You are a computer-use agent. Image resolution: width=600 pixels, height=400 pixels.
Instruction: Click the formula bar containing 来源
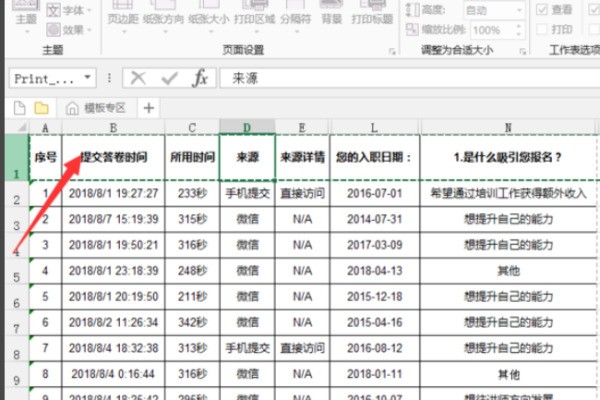coord(409,78)
